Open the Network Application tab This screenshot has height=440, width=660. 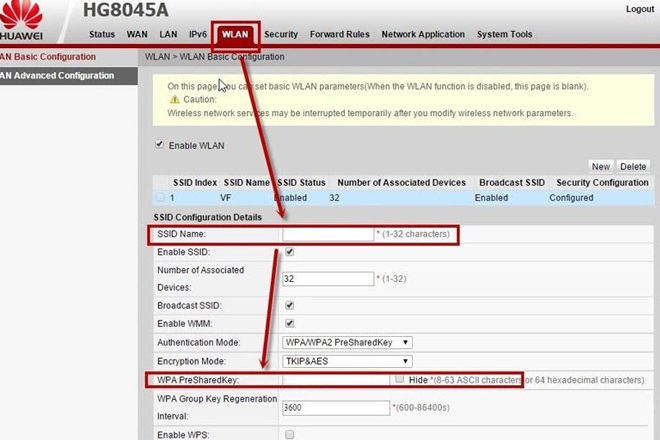coord(423,35)
